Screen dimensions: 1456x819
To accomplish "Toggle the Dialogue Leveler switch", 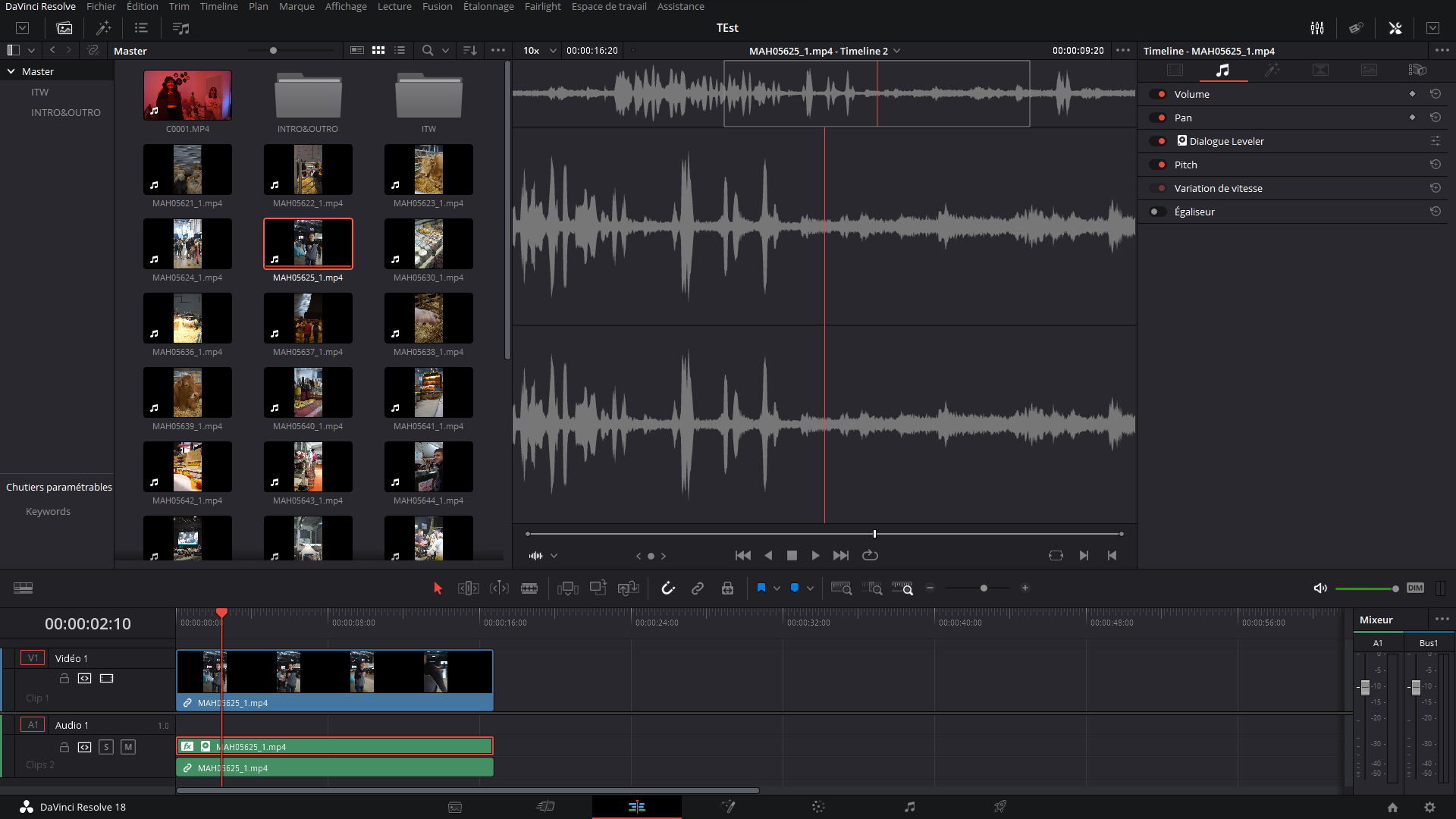I will [1158, 142].
